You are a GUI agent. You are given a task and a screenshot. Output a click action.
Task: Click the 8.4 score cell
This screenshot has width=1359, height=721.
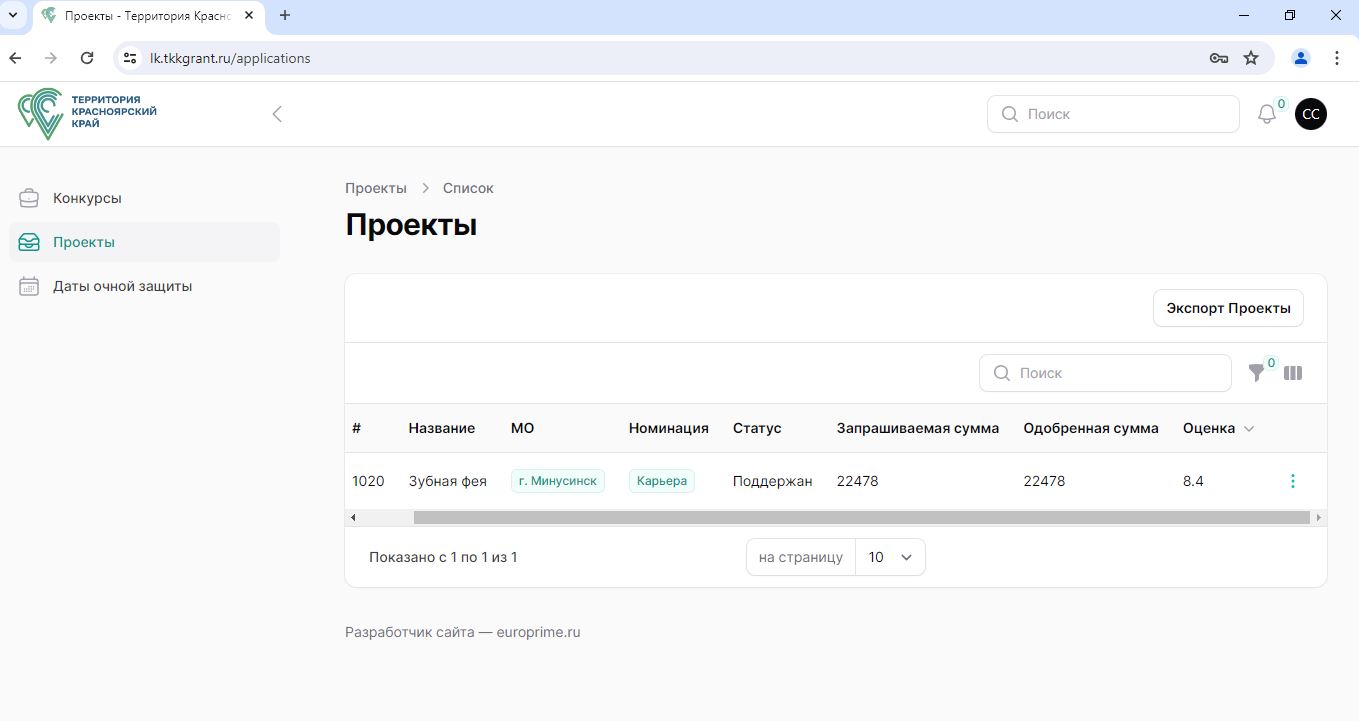point(1193,481)
